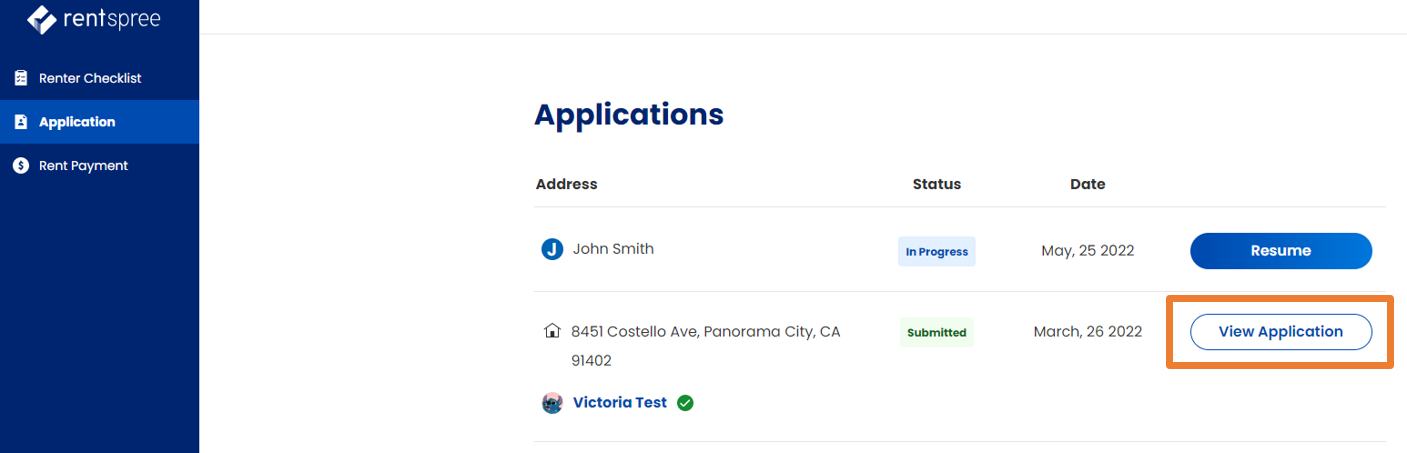
Task: Open Victoria Test's profile link
Action: pyautogui.click(x=620, y=403)
